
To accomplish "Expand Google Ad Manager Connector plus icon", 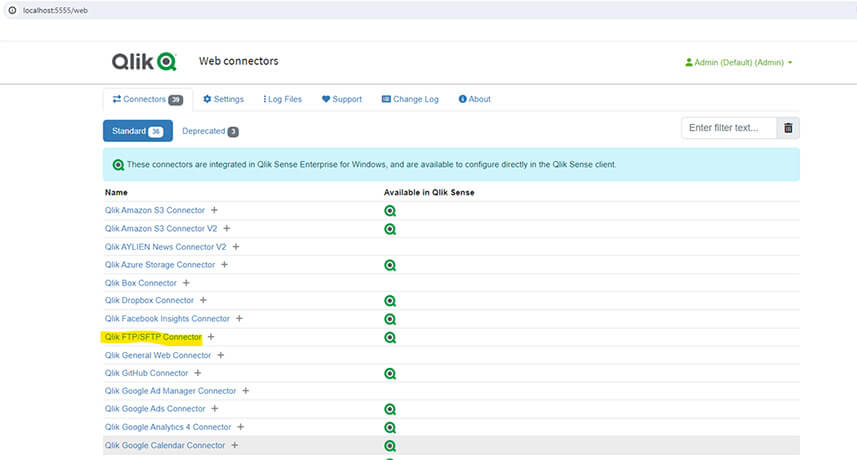I will tap(246, 391).
